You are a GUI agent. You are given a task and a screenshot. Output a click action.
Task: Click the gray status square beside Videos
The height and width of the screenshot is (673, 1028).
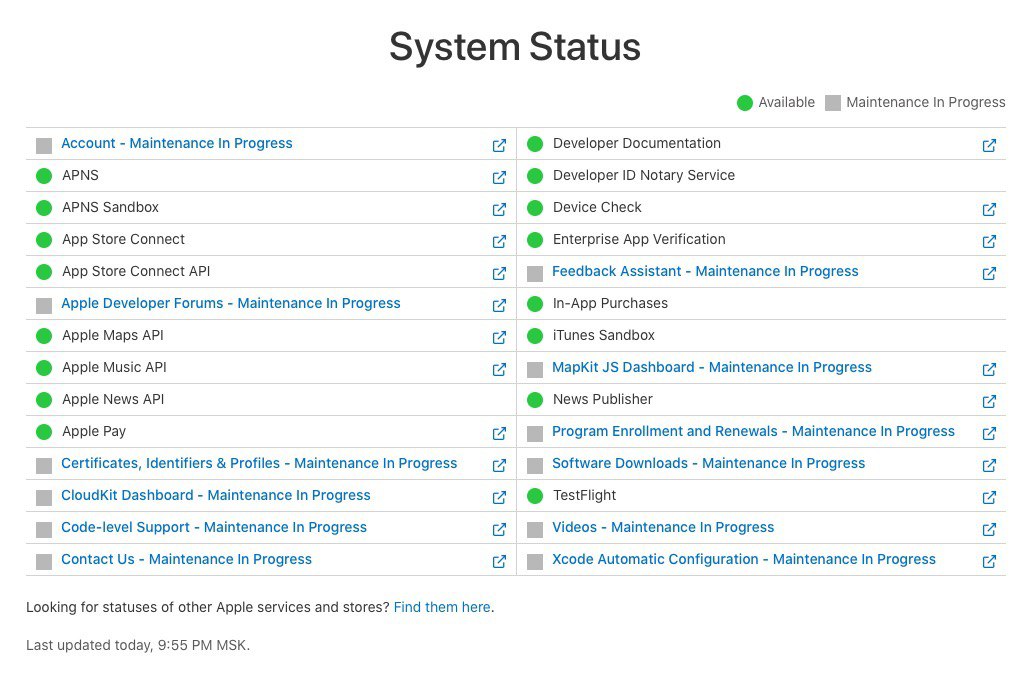tap(535, 529)
